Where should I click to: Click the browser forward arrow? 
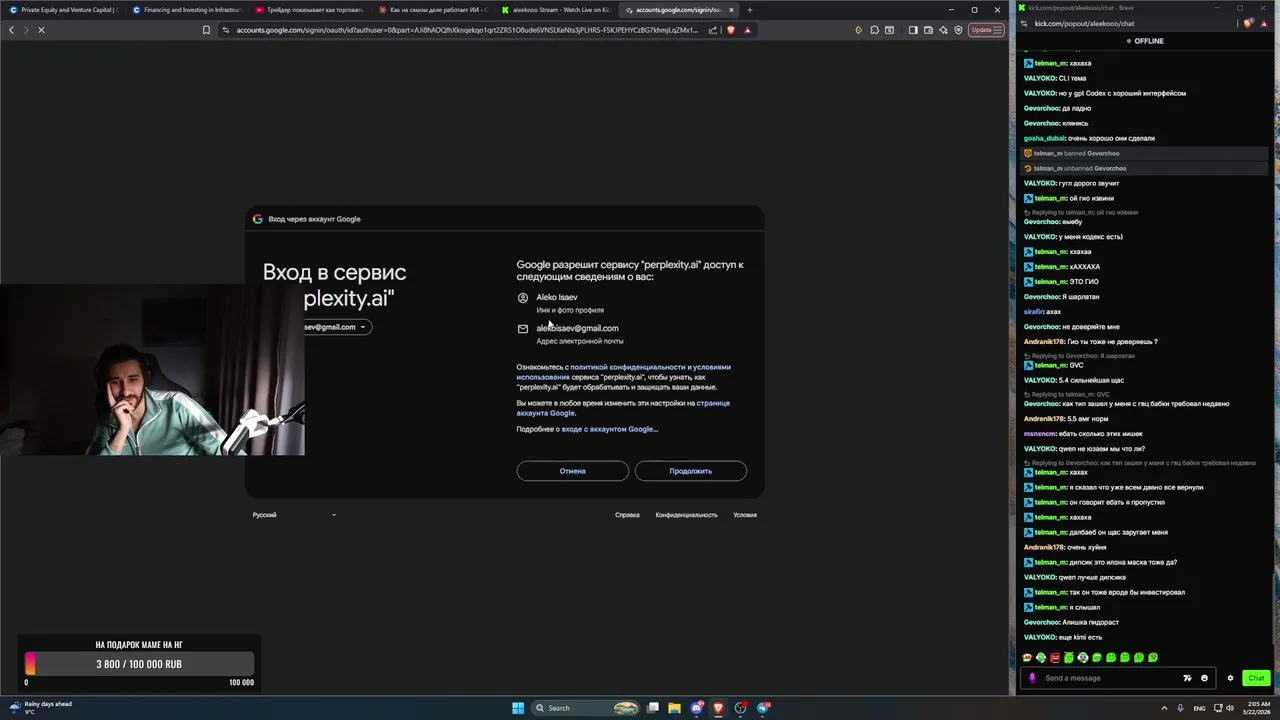(26, 30)
